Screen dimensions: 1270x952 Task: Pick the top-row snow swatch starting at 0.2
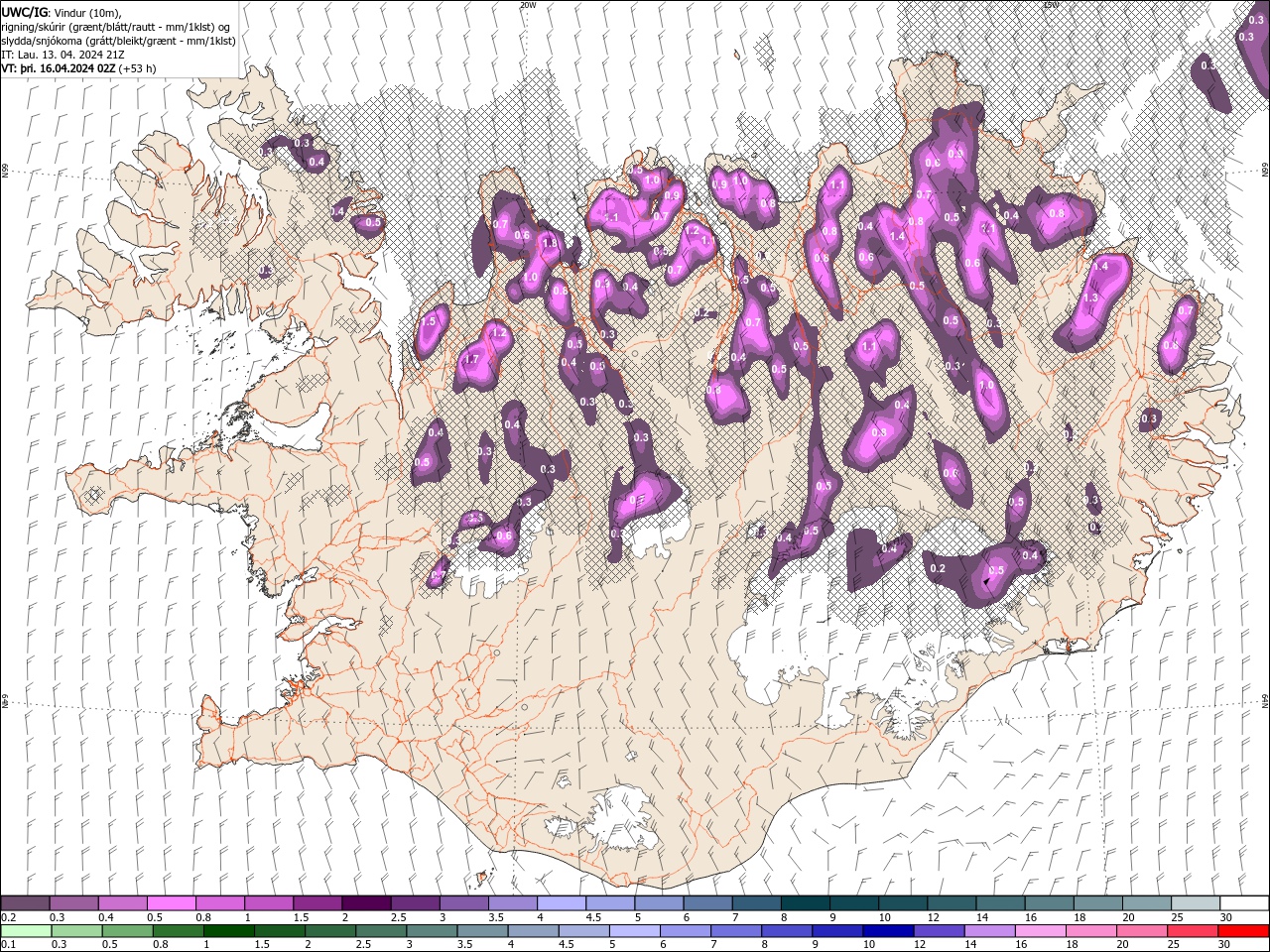tap(25, 903)
